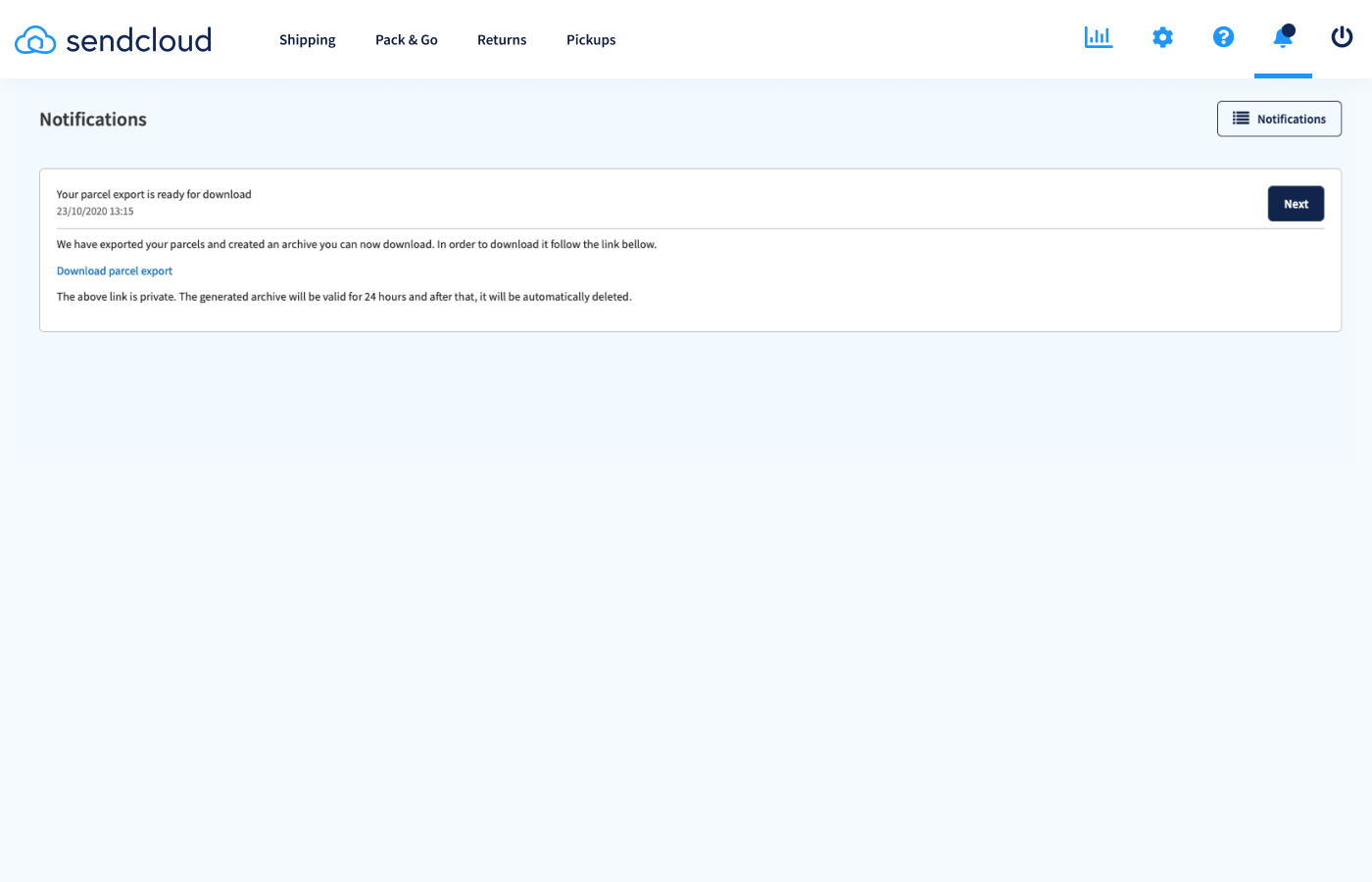Open the Notifications button at top right

coord(1279,118)
